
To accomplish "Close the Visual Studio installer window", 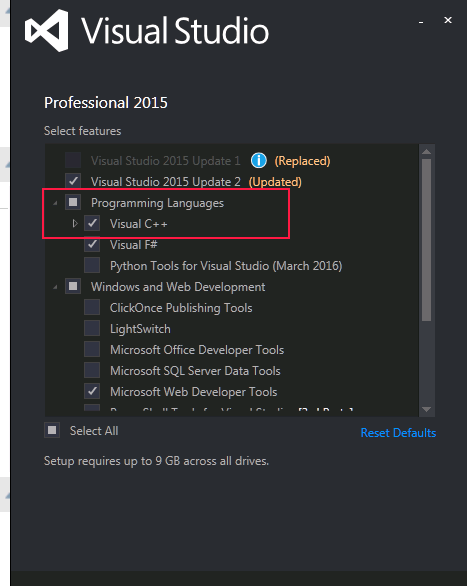I will tap(448, 20).
